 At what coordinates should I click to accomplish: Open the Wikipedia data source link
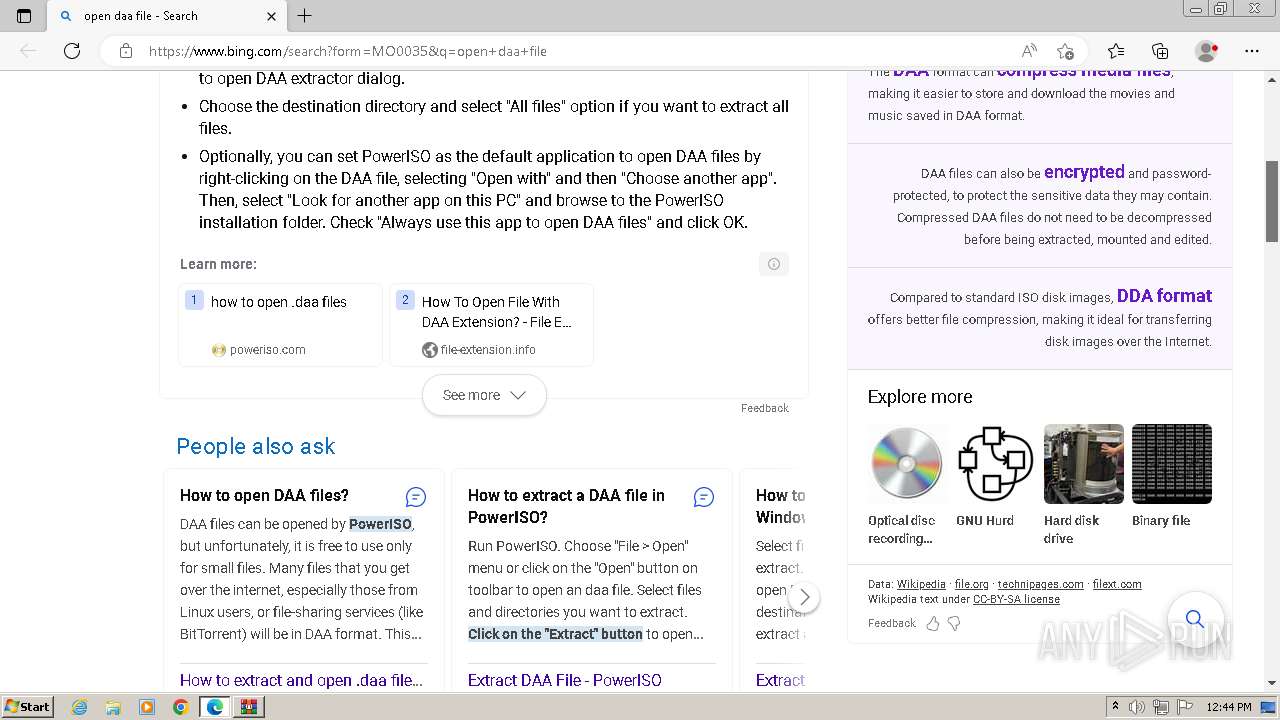[921, 584]
